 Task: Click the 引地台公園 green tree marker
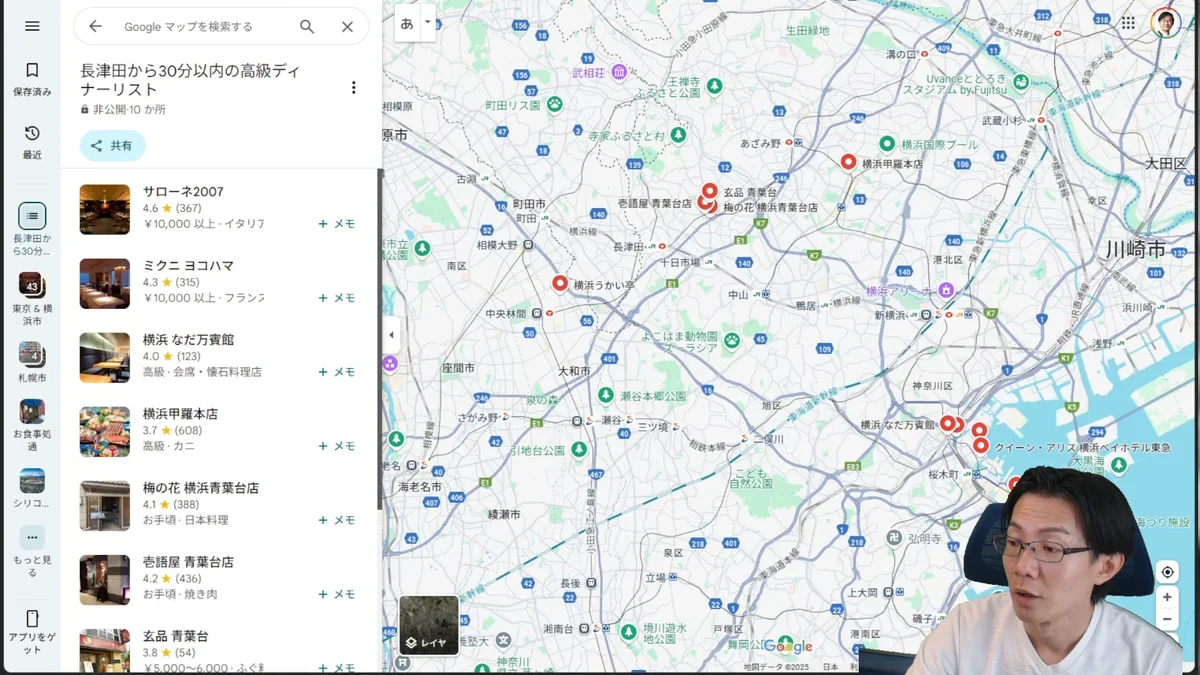(x=579, y=449)
